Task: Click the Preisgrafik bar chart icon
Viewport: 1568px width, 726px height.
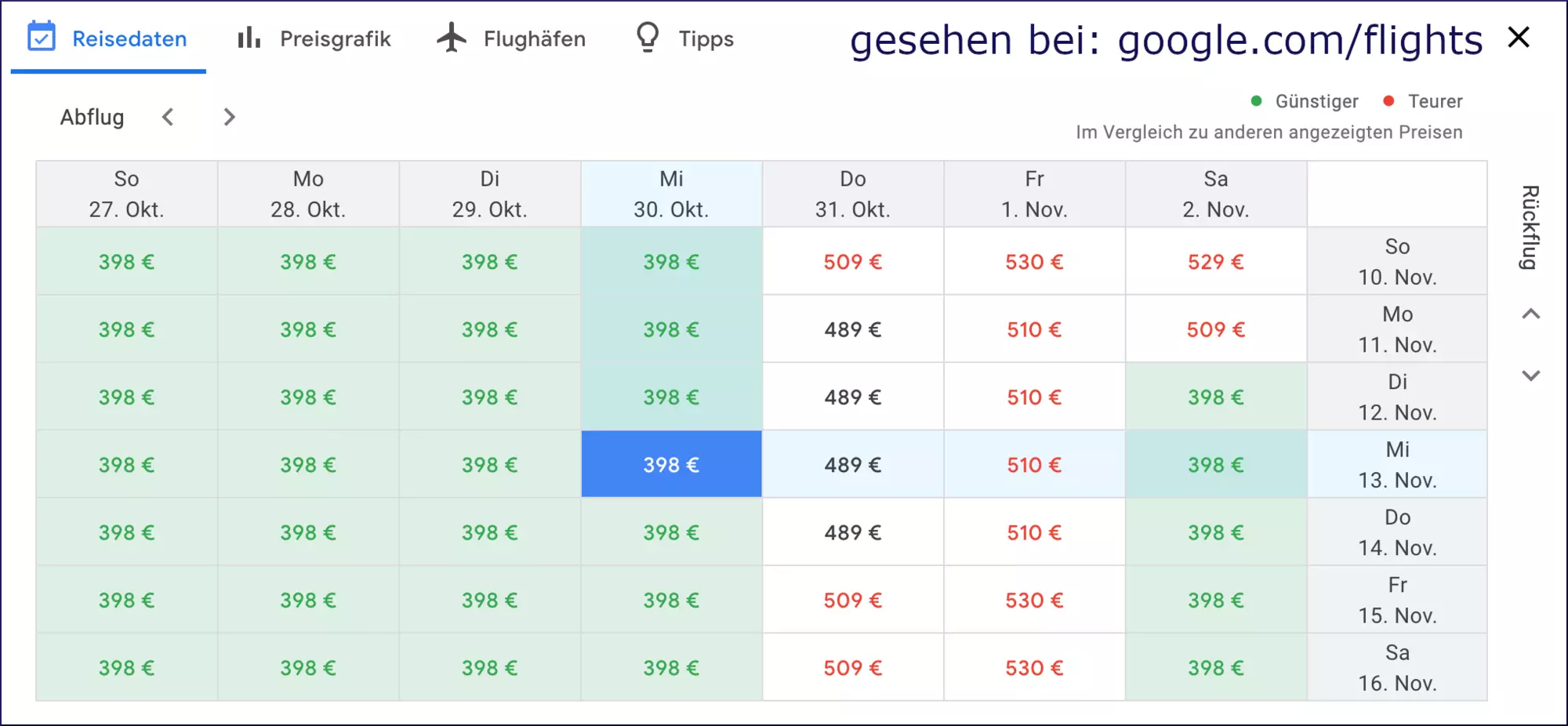Action: (249, 38)
